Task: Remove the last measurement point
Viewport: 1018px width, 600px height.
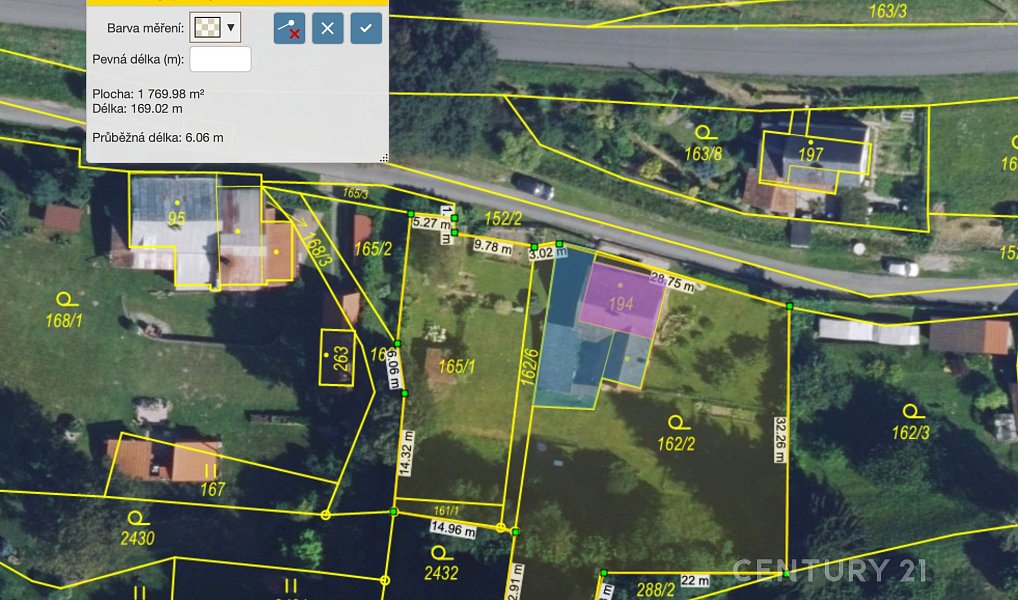Action: (x=289, y=29)
